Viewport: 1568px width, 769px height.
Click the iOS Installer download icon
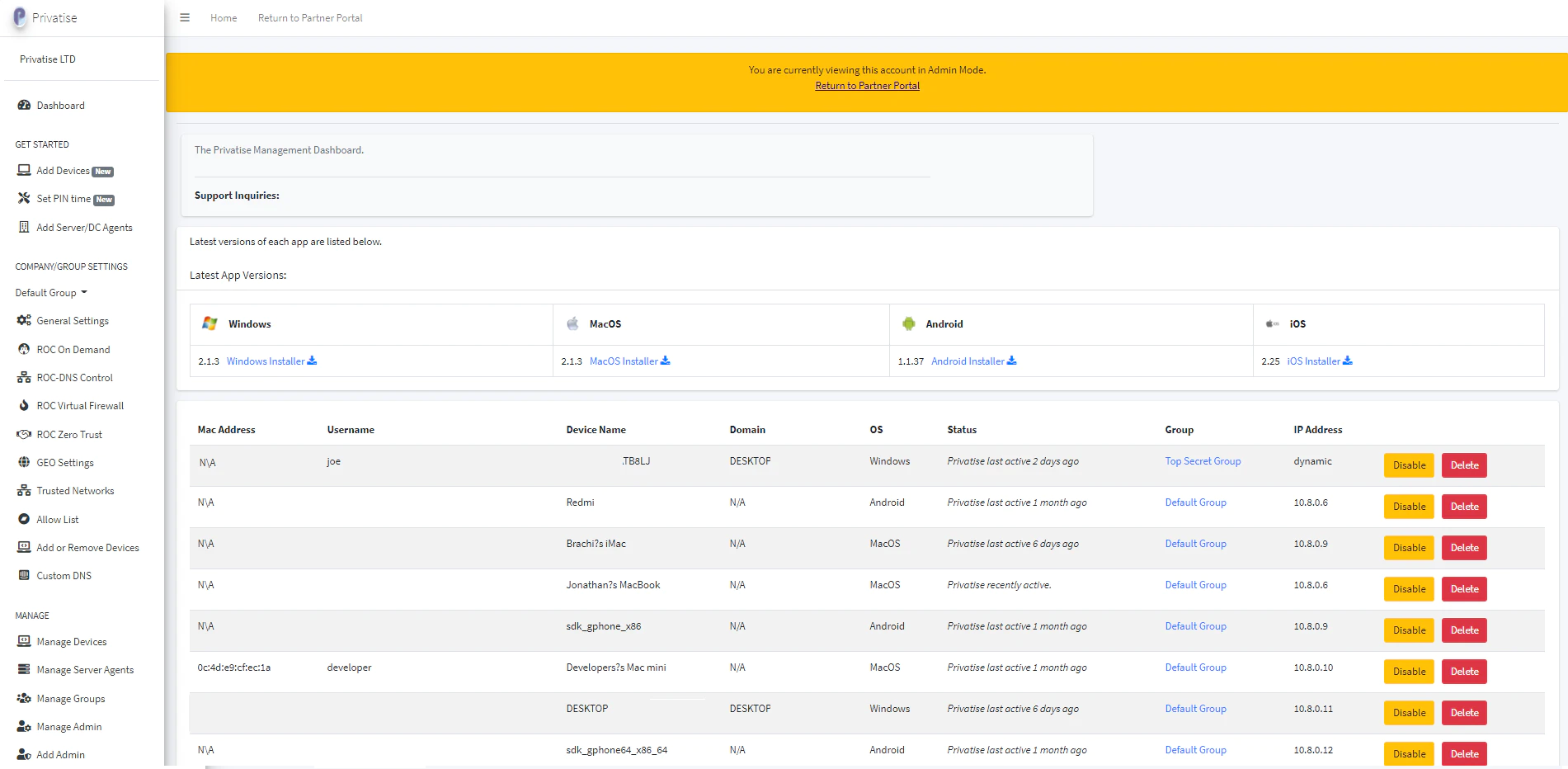click(x=1348, y=361)
